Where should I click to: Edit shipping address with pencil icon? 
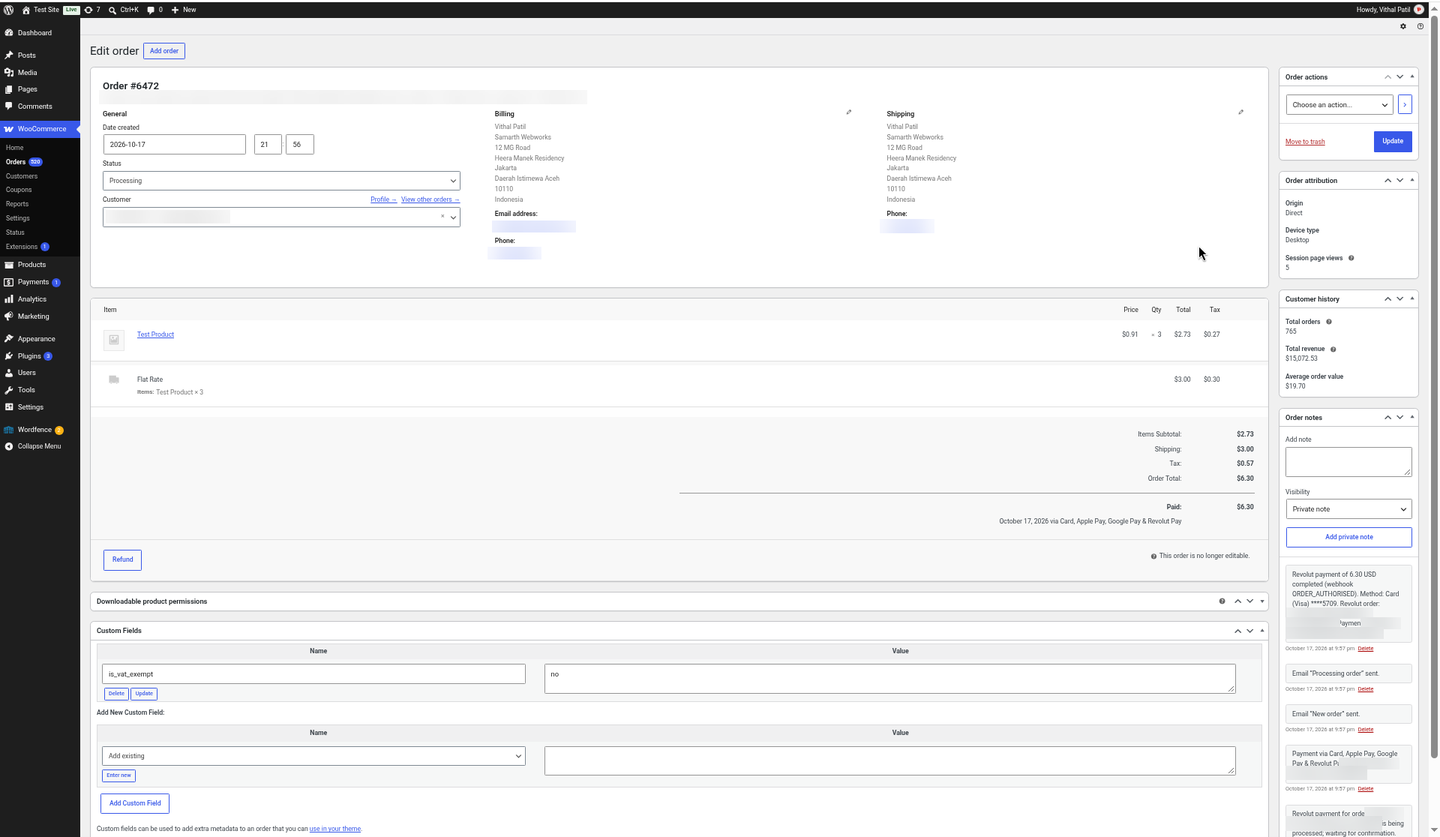point(1241,112)
